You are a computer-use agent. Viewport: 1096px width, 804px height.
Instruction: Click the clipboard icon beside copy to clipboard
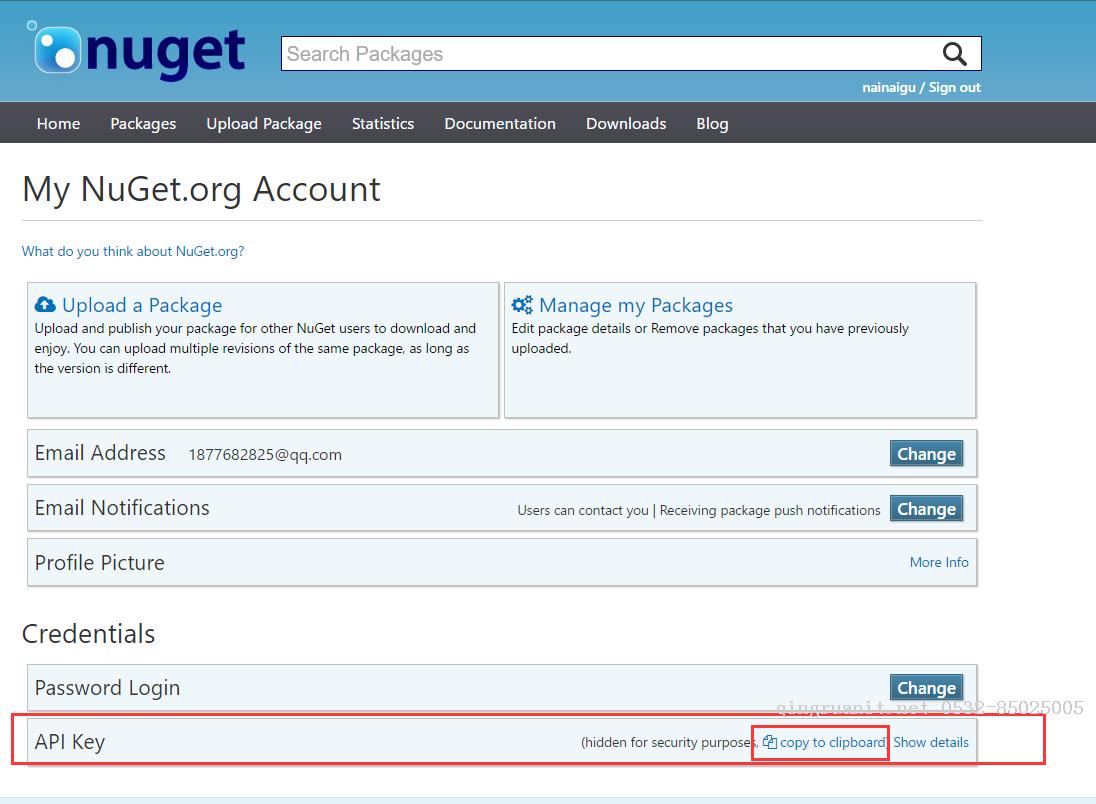pyautogui.click(x=770, y=742)
